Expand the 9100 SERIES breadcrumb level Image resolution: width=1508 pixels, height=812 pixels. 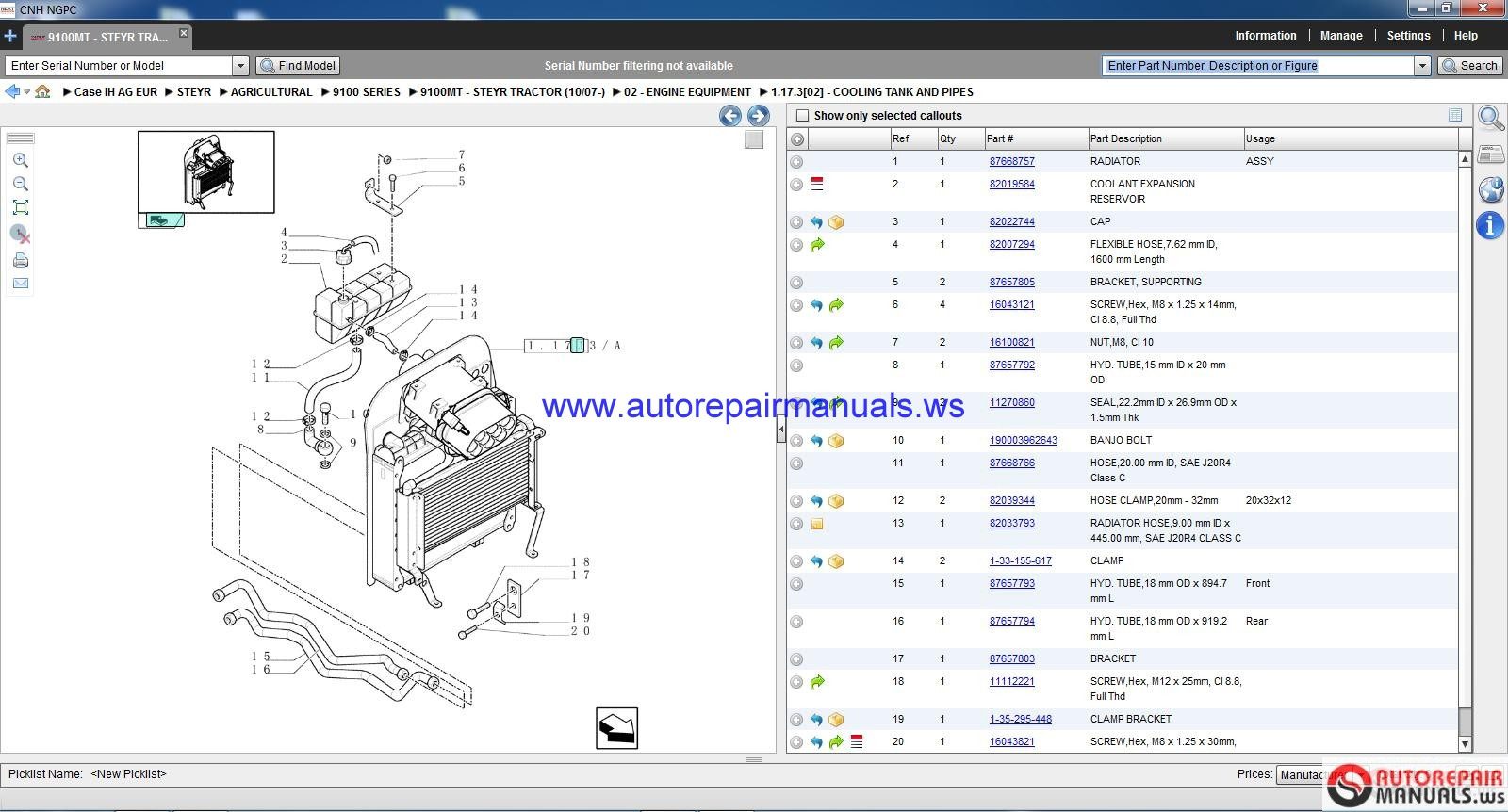coord(325,92)
